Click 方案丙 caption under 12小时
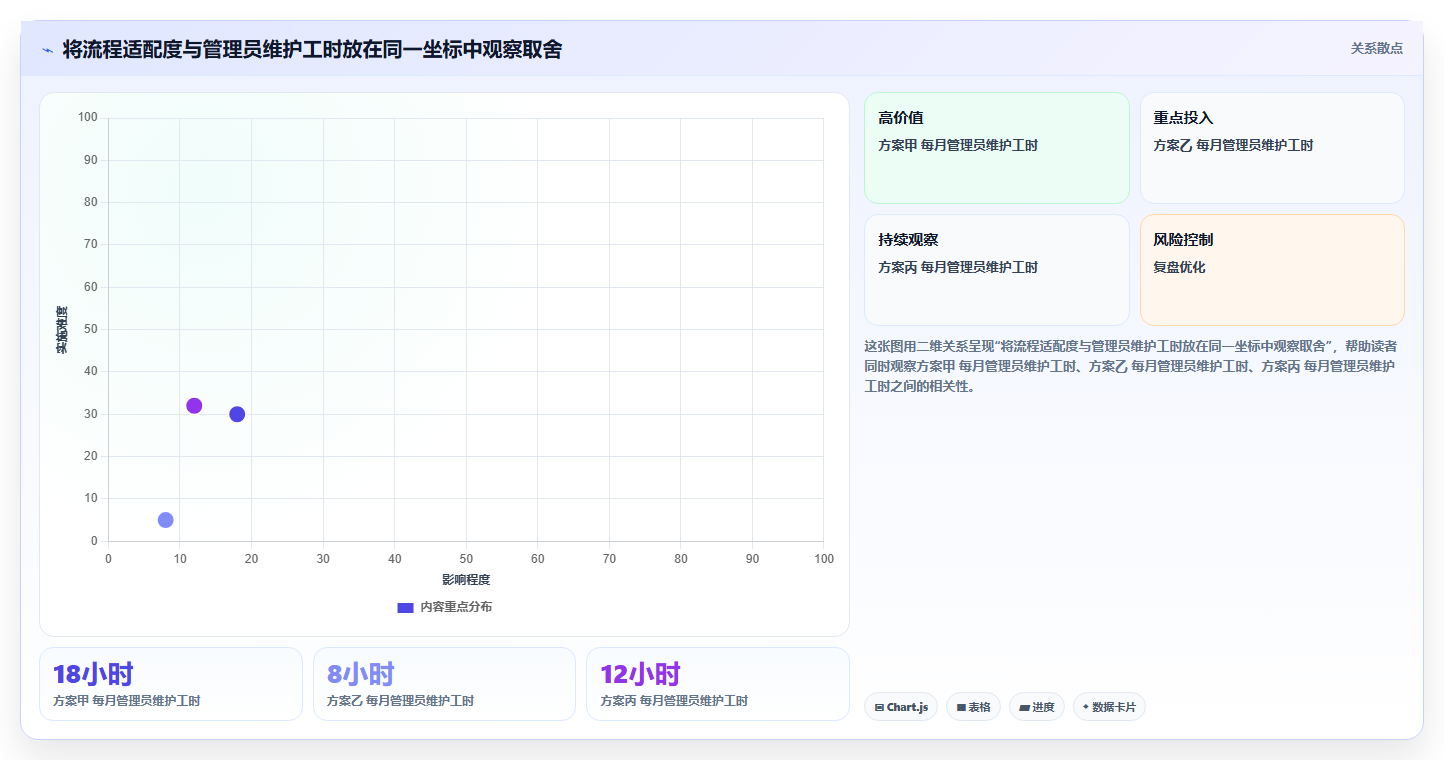The width and height of the screenshot is (1444, 760). (674, 701)
